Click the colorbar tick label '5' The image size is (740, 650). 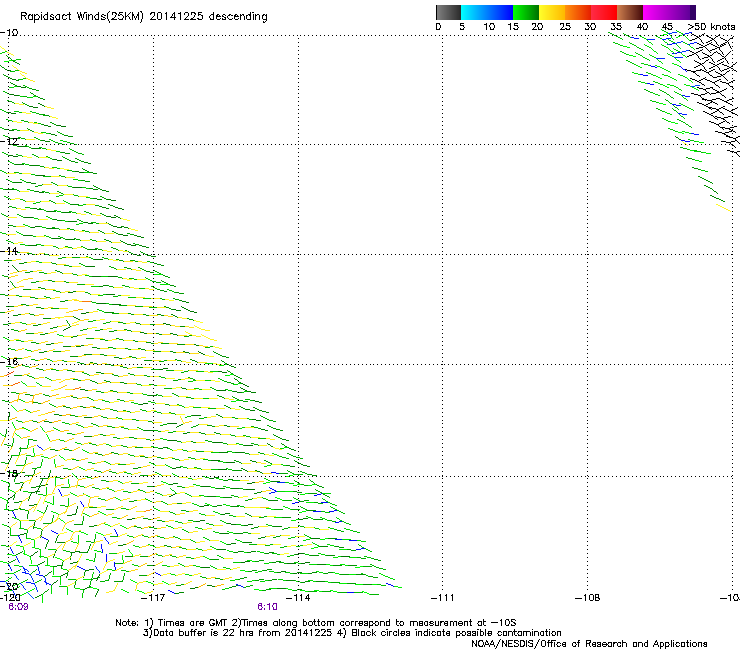point(462,27)
